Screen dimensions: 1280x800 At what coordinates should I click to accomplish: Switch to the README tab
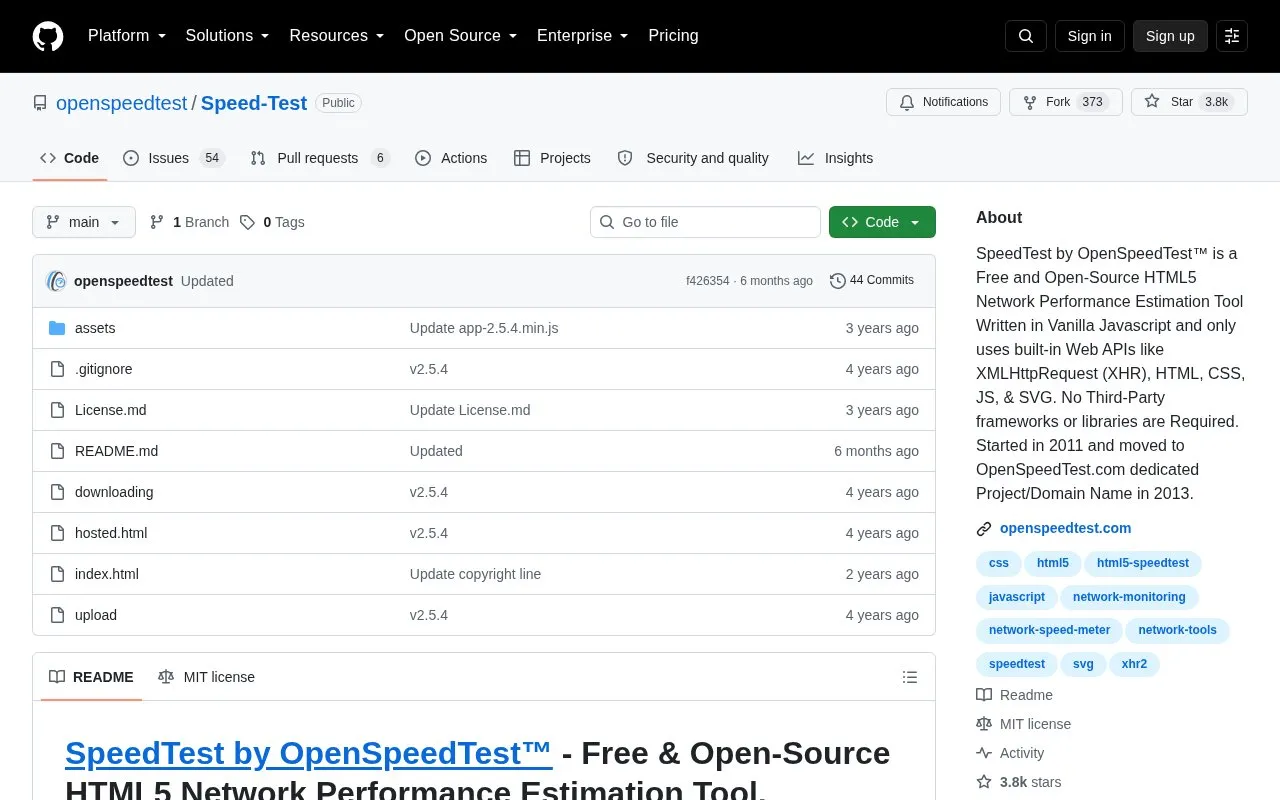click(x=91, y=677)
